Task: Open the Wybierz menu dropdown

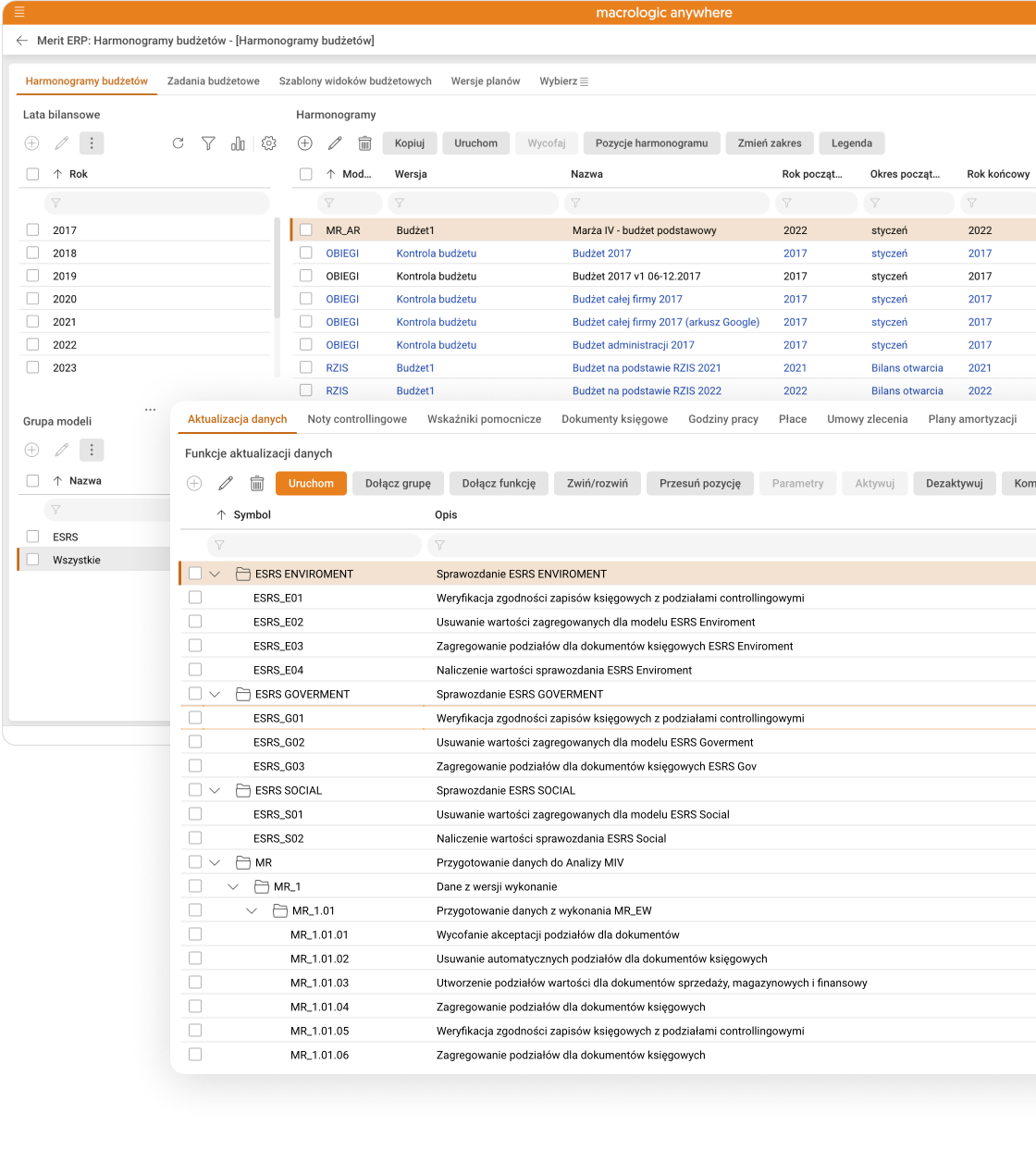Action: (x=563, y=81)
